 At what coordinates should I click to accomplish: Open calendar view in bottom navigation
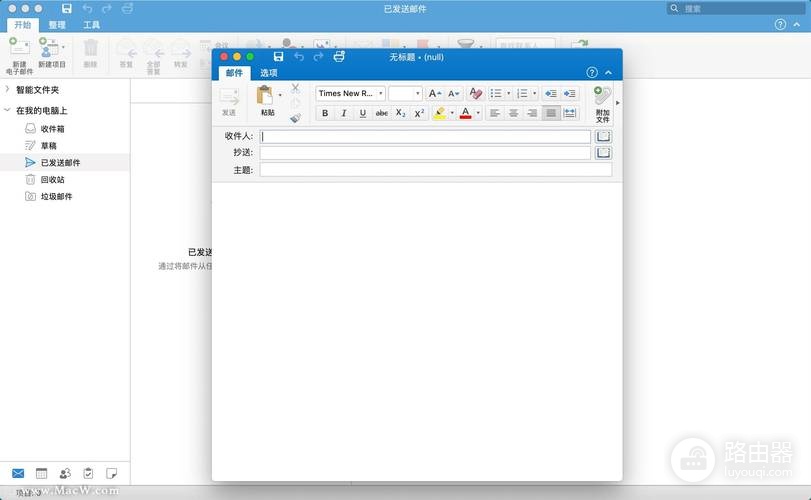pyautogui.click(x=41, y=473)
